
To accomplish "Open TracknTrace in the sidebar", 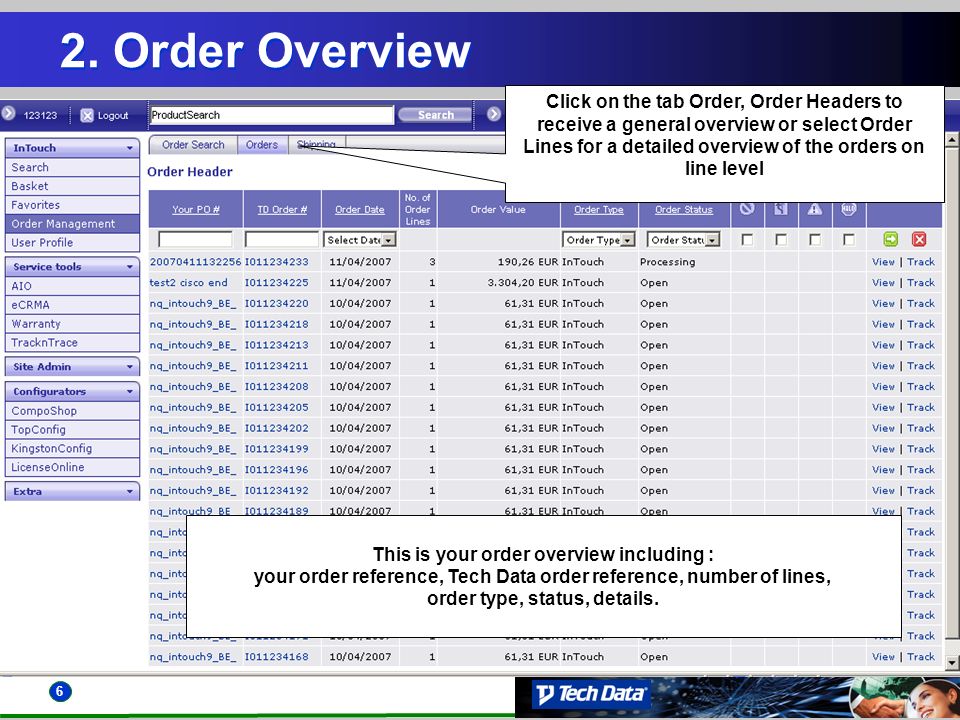I will [x=72, y=343].
